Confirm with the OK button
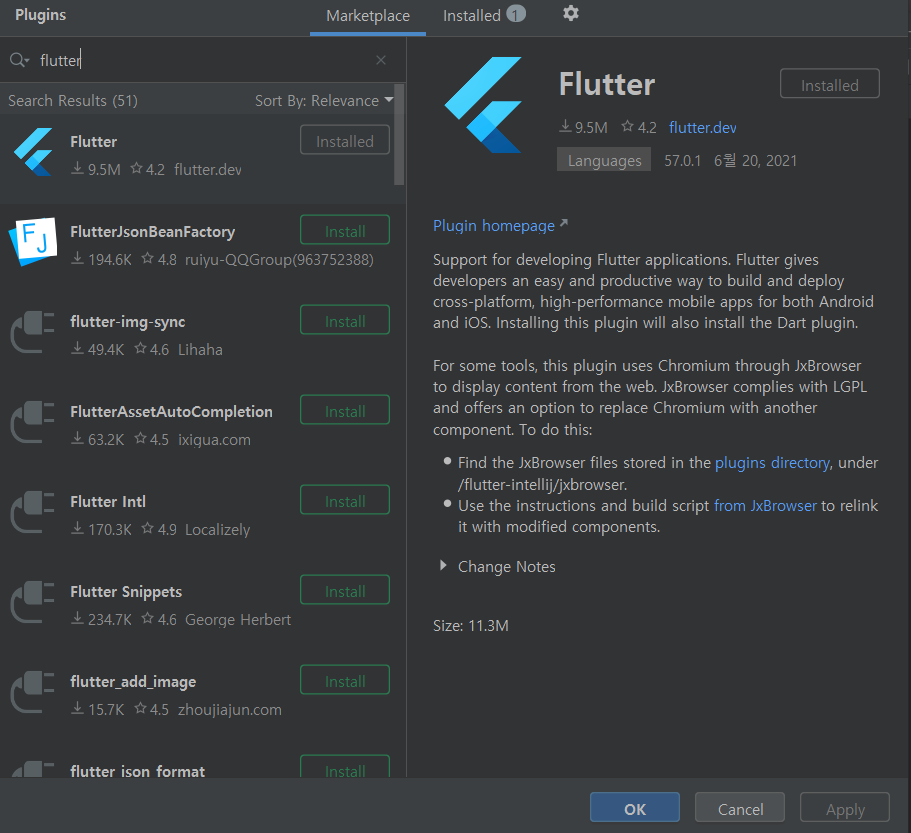 click(x=634, y=807)
